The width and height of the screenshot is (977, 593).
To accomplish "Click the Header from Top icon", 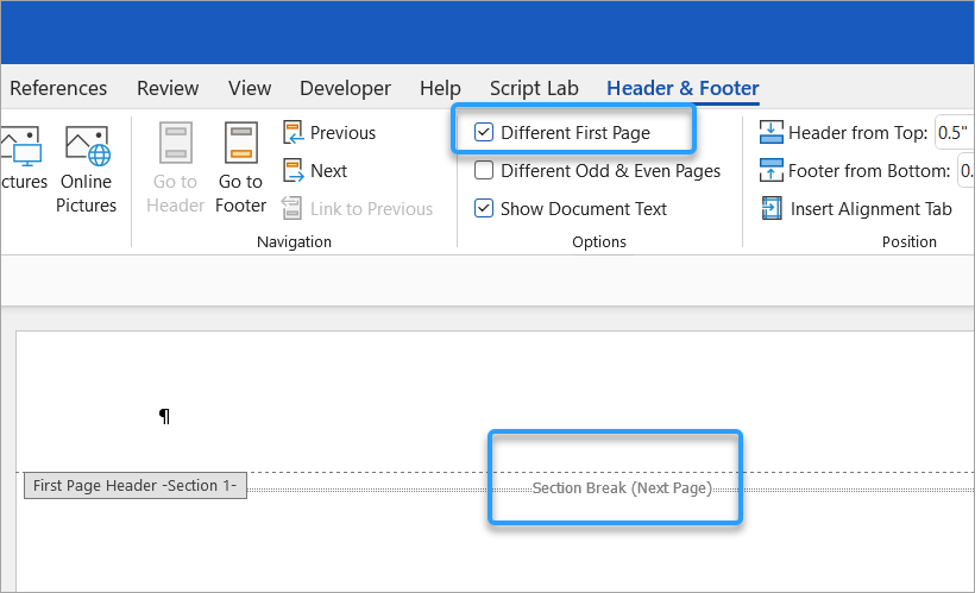I will (x=770, y=132).
